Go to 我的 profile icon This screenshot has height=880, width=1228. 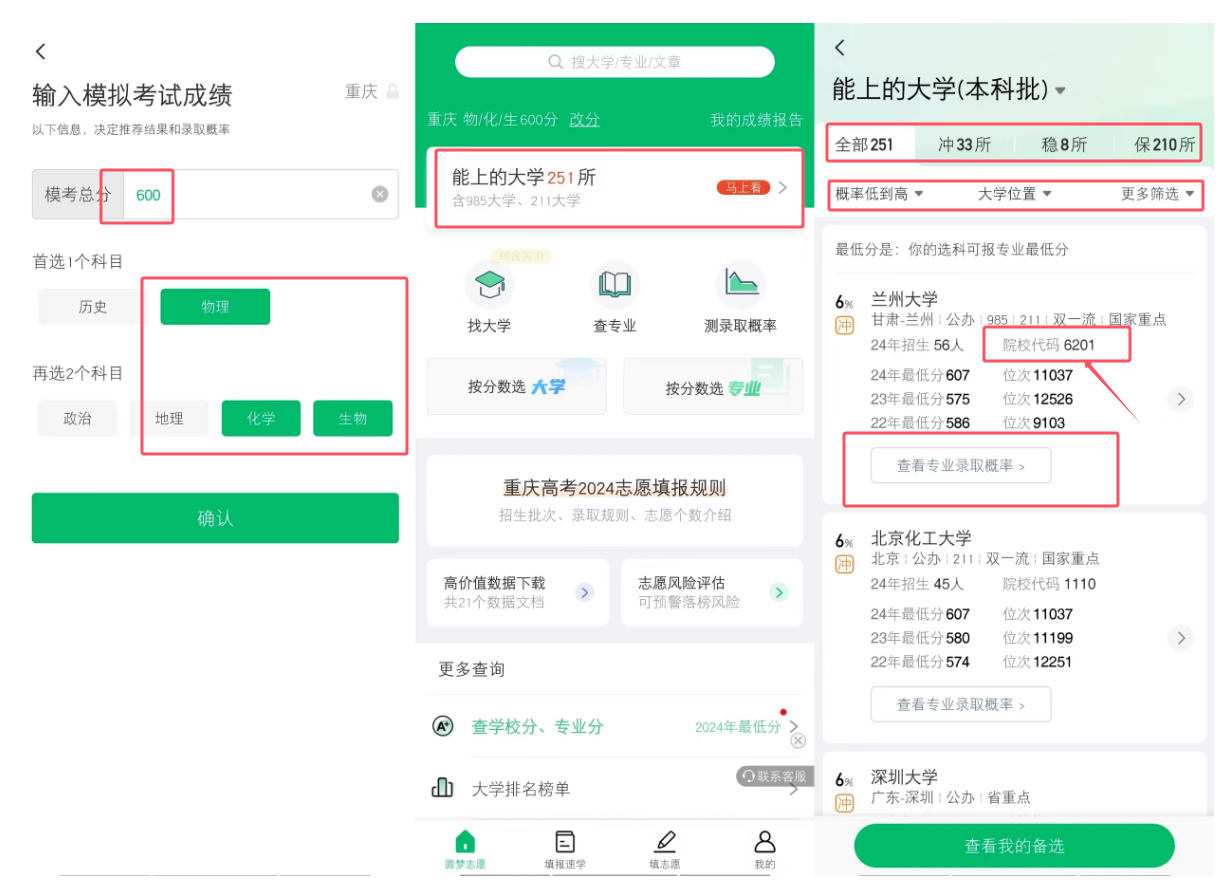765,842
